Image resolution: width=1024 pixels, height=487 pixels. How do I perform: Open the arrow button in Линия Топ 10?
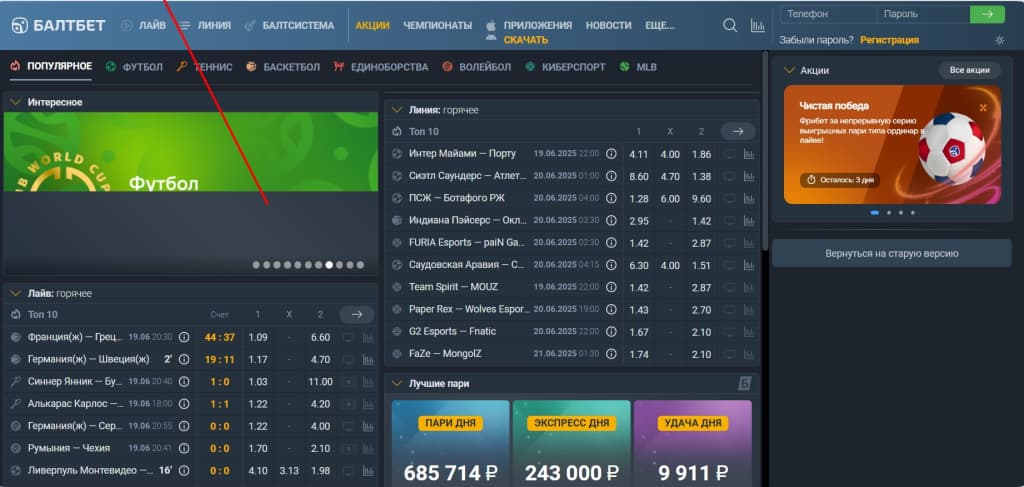coord(738,131)
